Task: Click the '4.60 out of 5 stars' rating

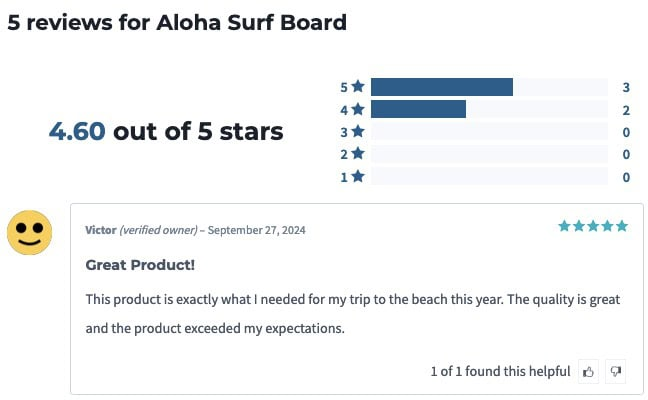Action: tap(166, 131)
